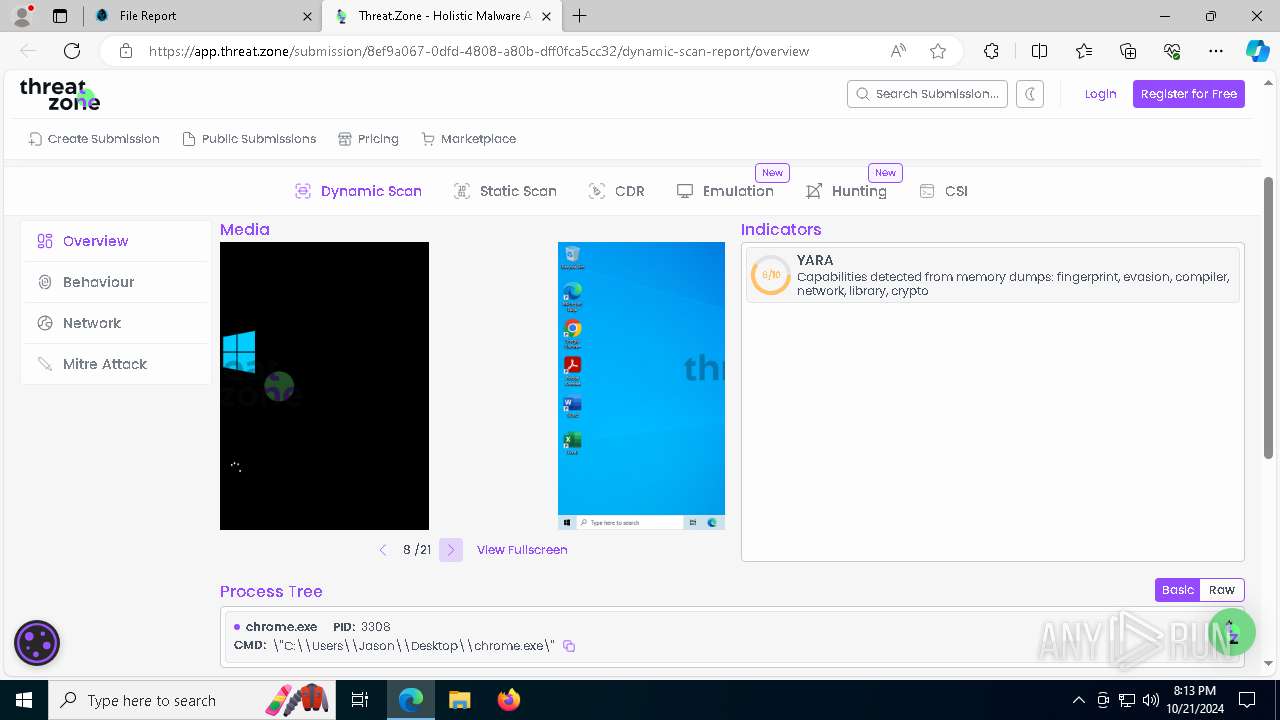This screenshot has width=1280, height=720.
Task: Go to next media screenshot
Action: pos(451,550)
